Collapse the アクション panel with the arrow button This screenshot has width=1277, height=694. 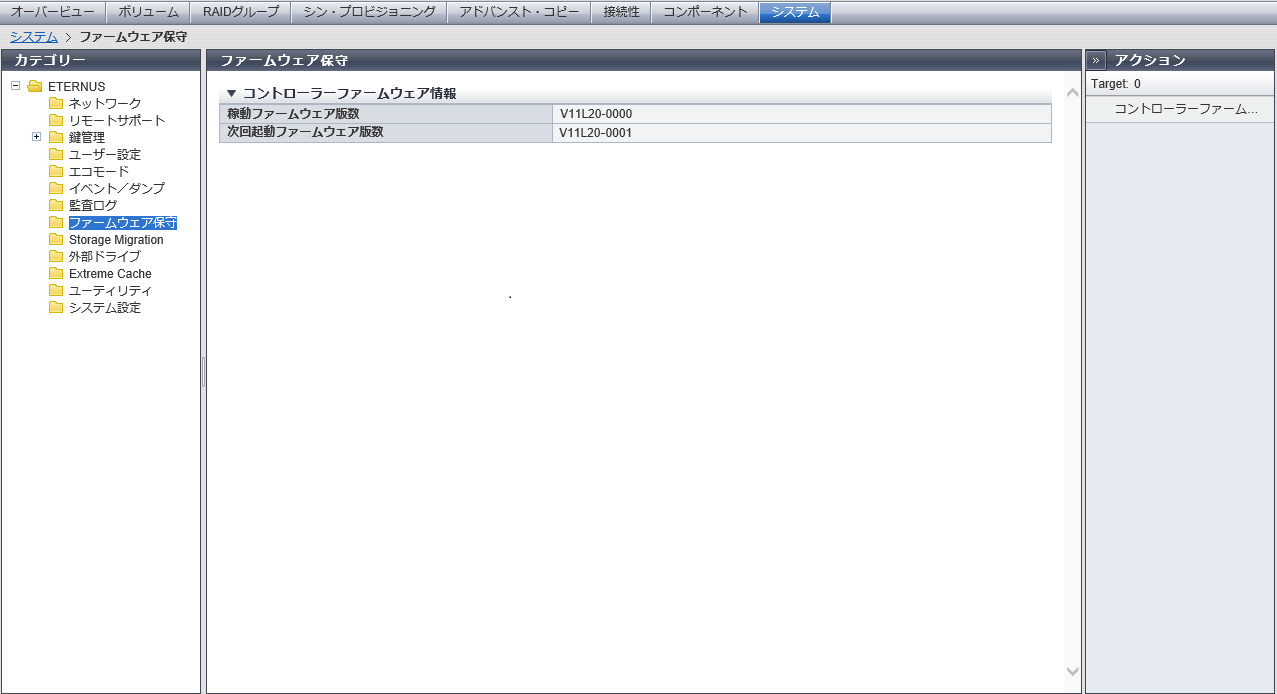1096,60
